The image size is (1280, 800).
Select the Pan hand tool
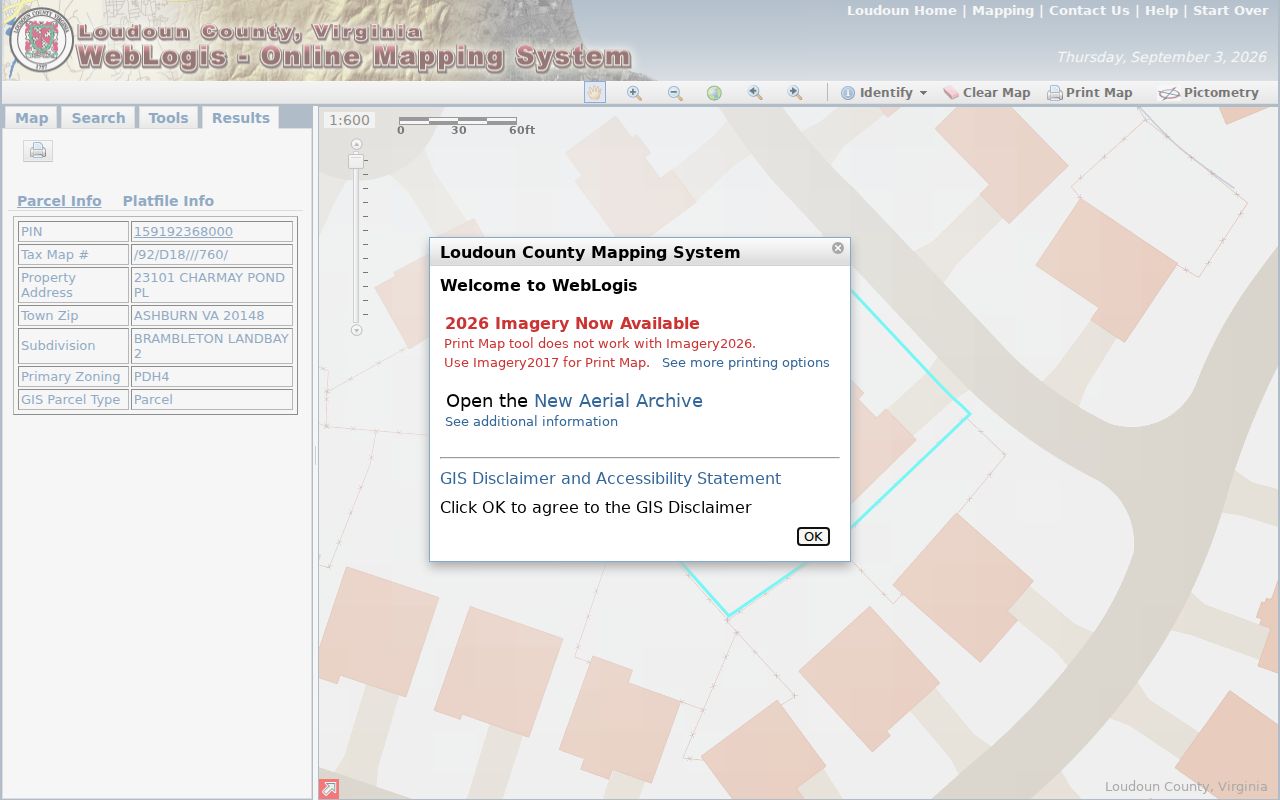[x=595, y=93]
